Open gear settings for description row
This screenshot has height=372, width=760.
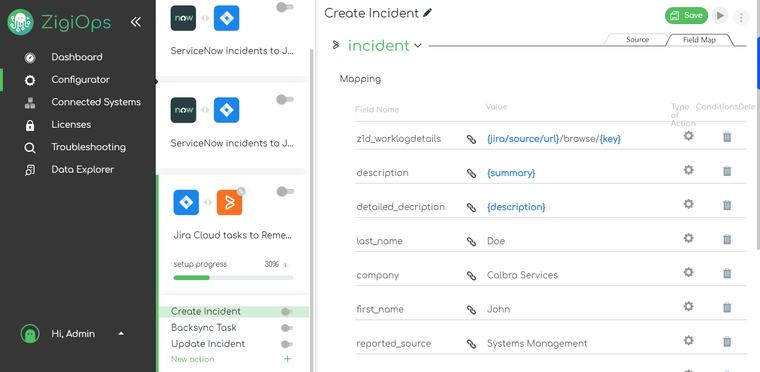coord(688,170)
